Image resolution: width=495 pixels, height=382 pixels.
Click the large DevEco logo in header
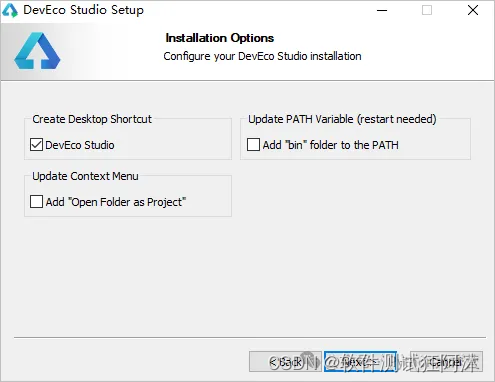(x=37, y=50)
